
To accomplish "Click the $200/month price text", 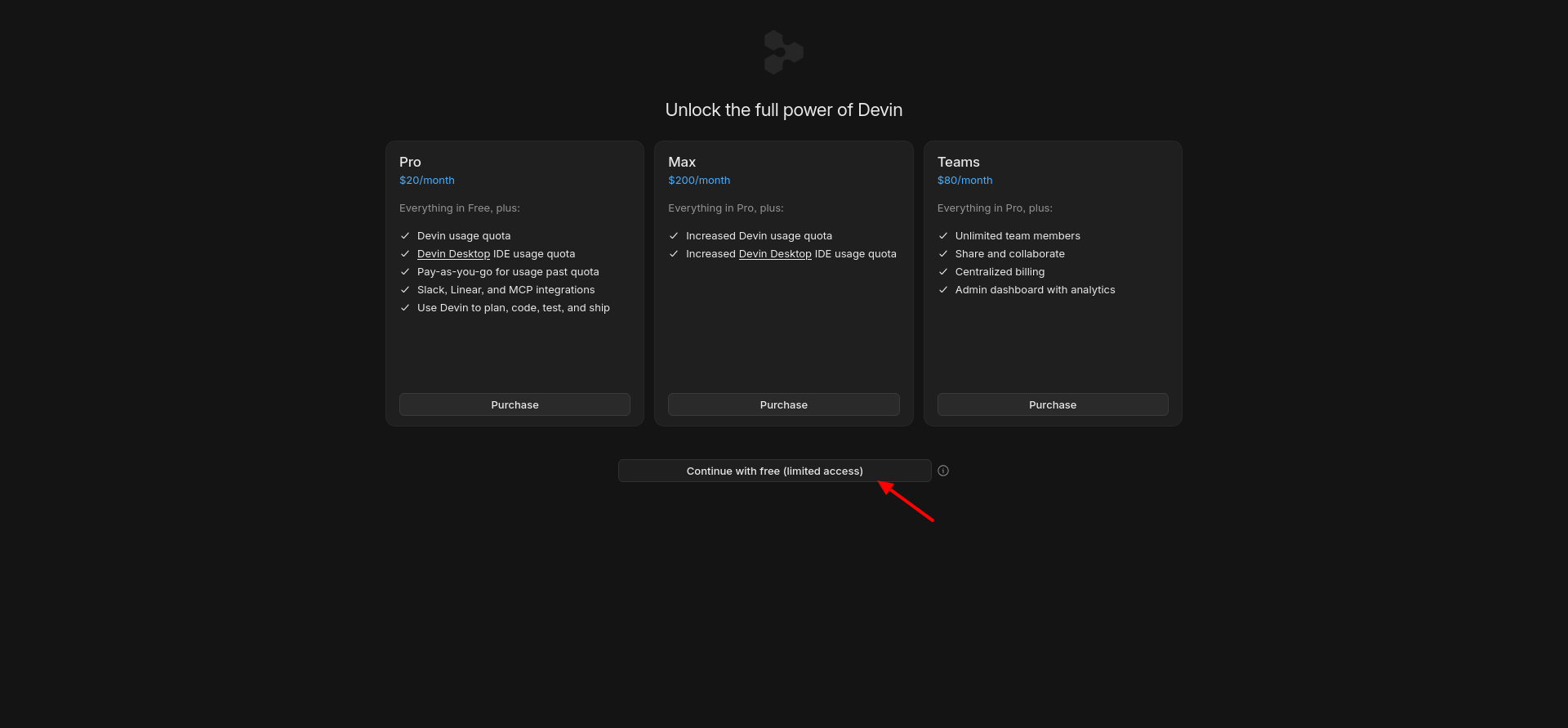I will point(699,181).
